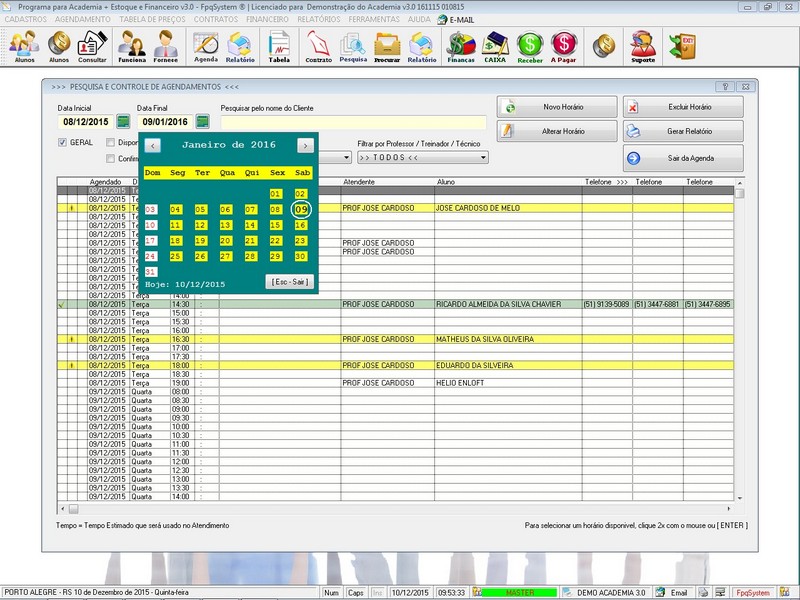Toggle the Dispon checkbox

pos(110,142)
